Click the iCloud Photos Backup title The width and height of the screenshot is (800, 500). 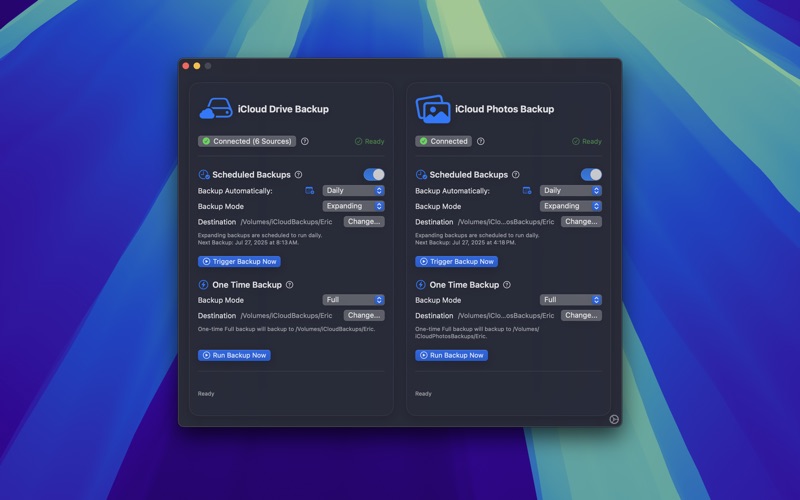[x=505, y=109]
